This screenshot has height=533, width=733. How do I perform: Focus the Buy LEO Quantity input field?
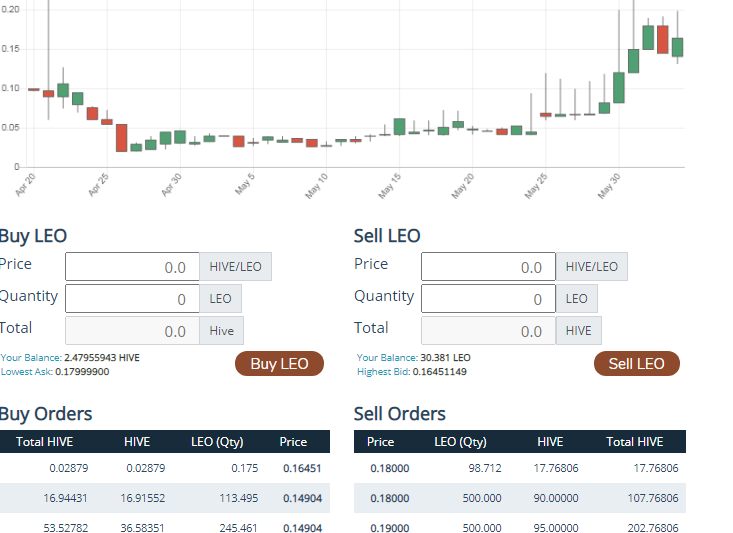pos(132,298)
